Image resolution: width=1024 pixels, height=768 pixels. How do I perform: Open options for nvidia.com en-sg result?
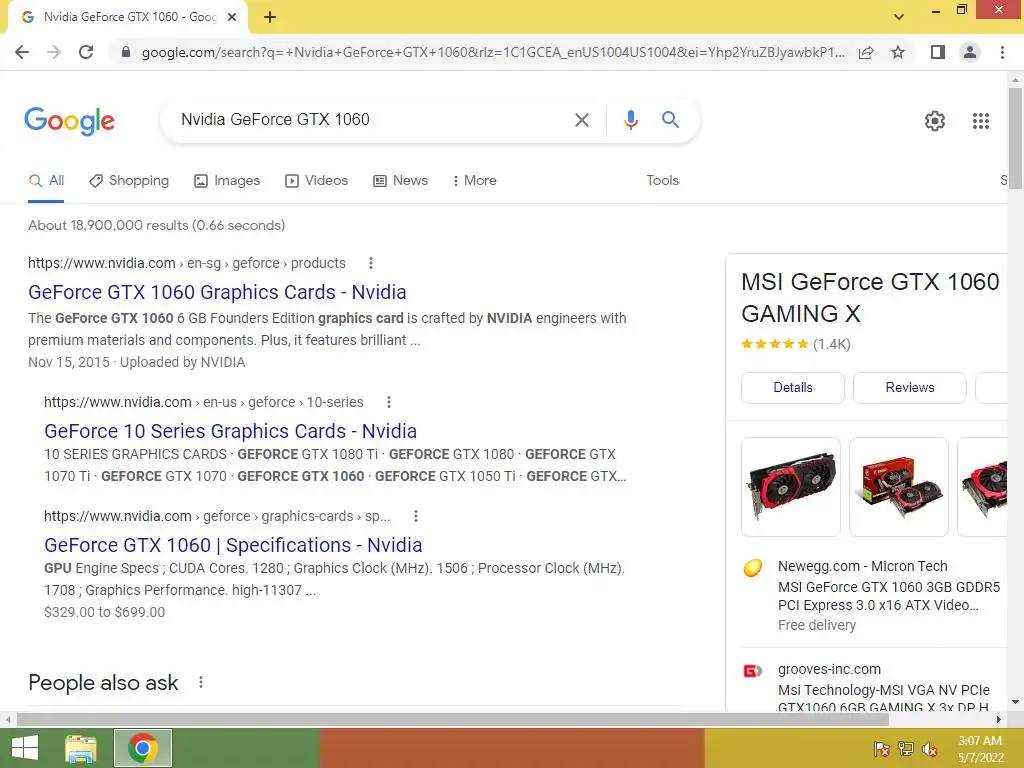371,263
